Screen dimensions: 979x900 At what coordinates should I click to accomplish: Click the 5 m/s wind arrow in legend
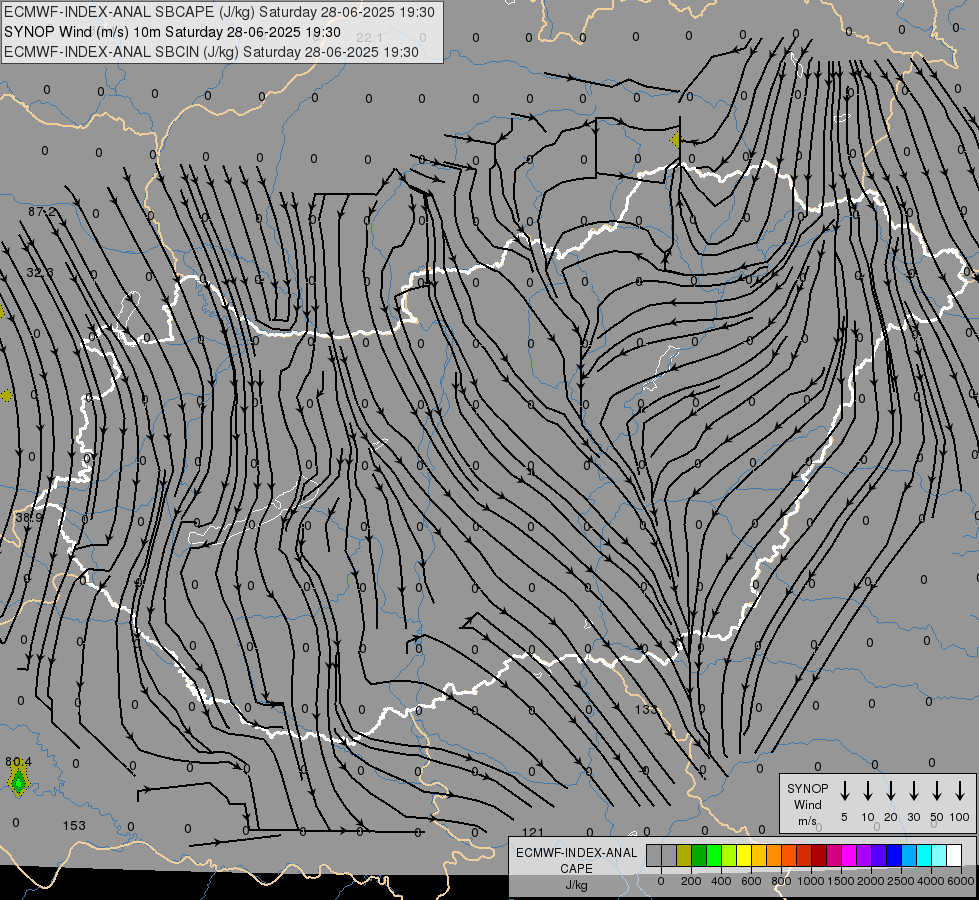point(844,790)
